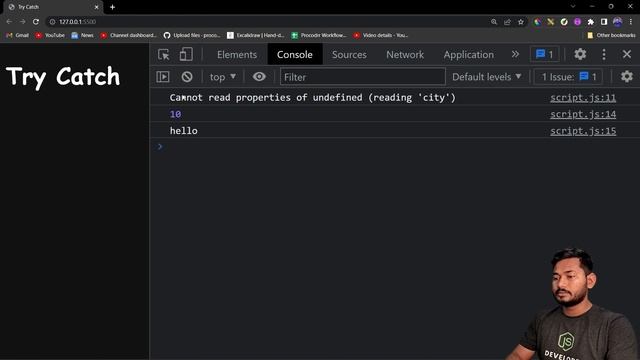The height and width of the screenshot is (360, 640).
Task: Open the tab search dropdown arrow
Action: click(573, 7)
